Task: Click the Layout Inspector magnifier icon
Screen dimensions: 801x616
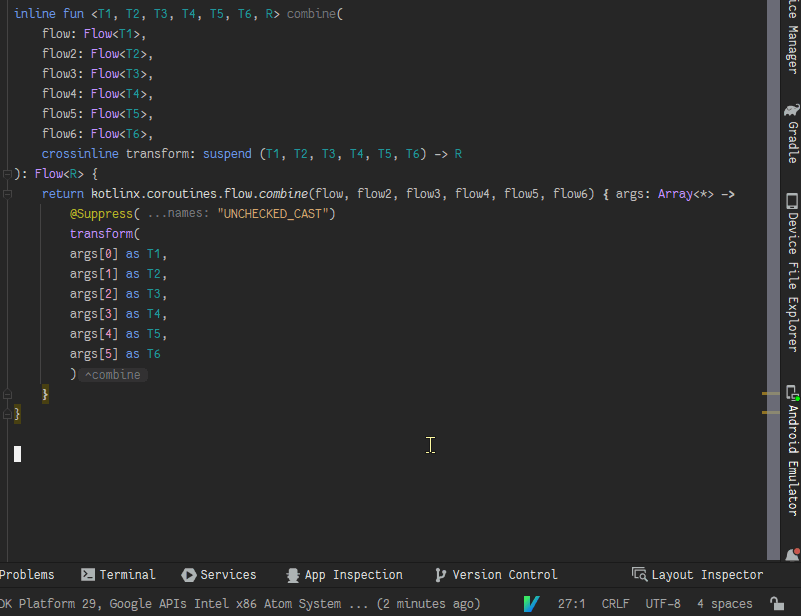Action: pyautogui.click(x=640, y=574)
